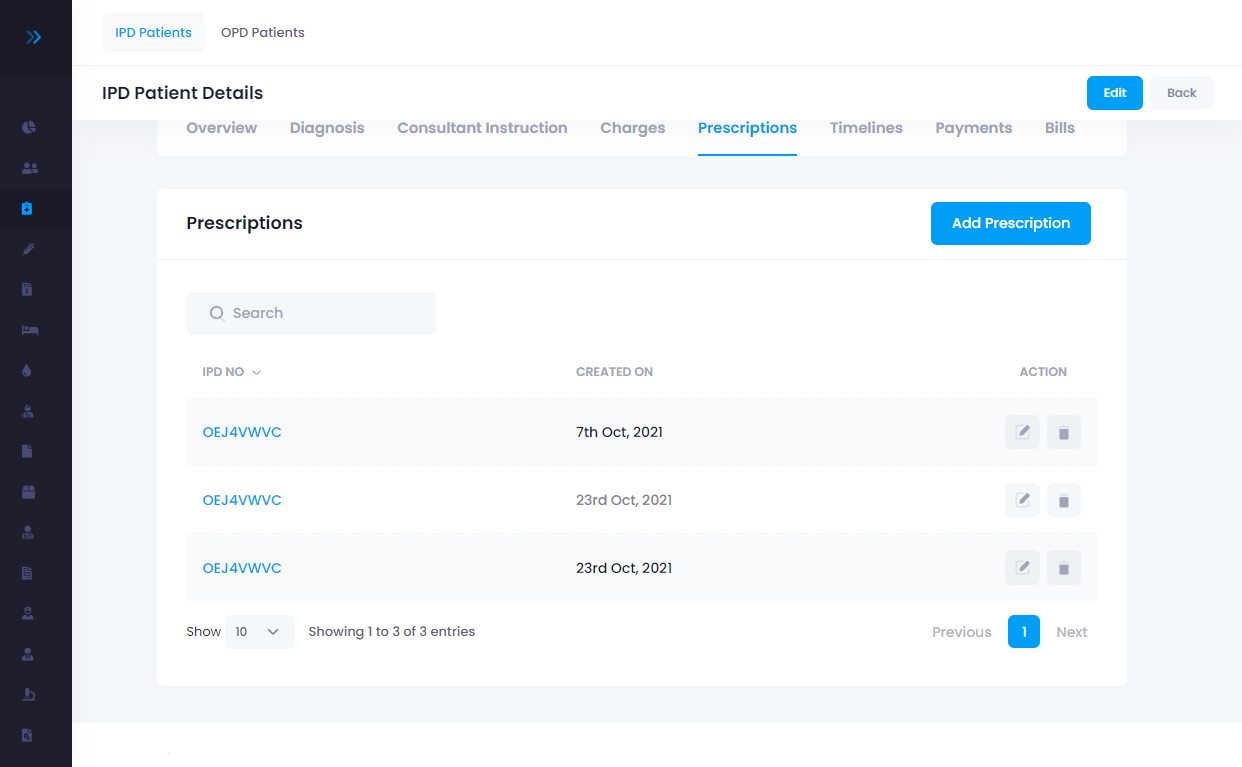Delete the last prescription row

[x=1063, y=568]
